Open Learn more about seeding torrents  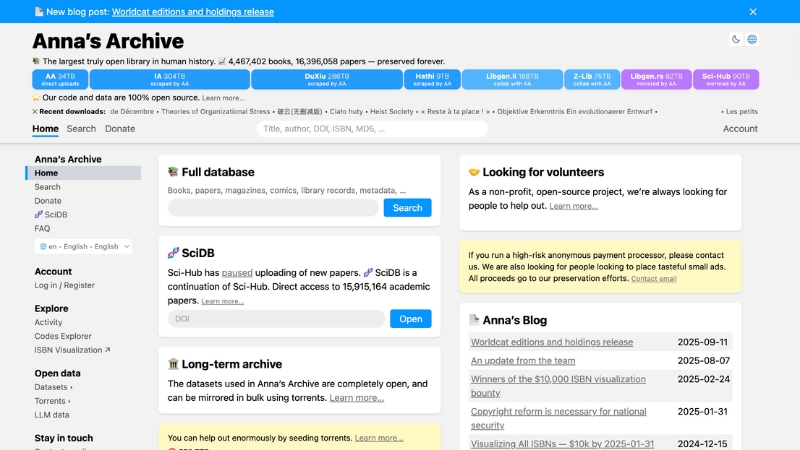[379, 438]
